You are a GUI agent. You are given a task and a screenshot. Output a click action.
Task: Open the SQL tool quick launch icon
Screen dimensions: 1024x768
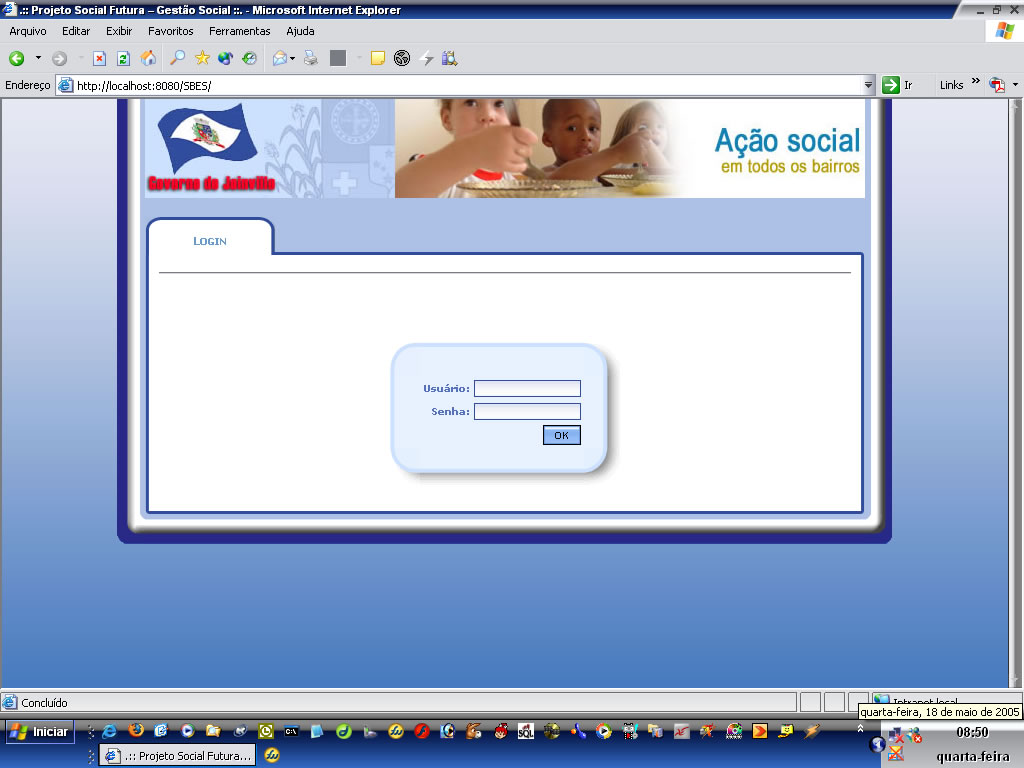pyautogui.click(x=526, y=731)
